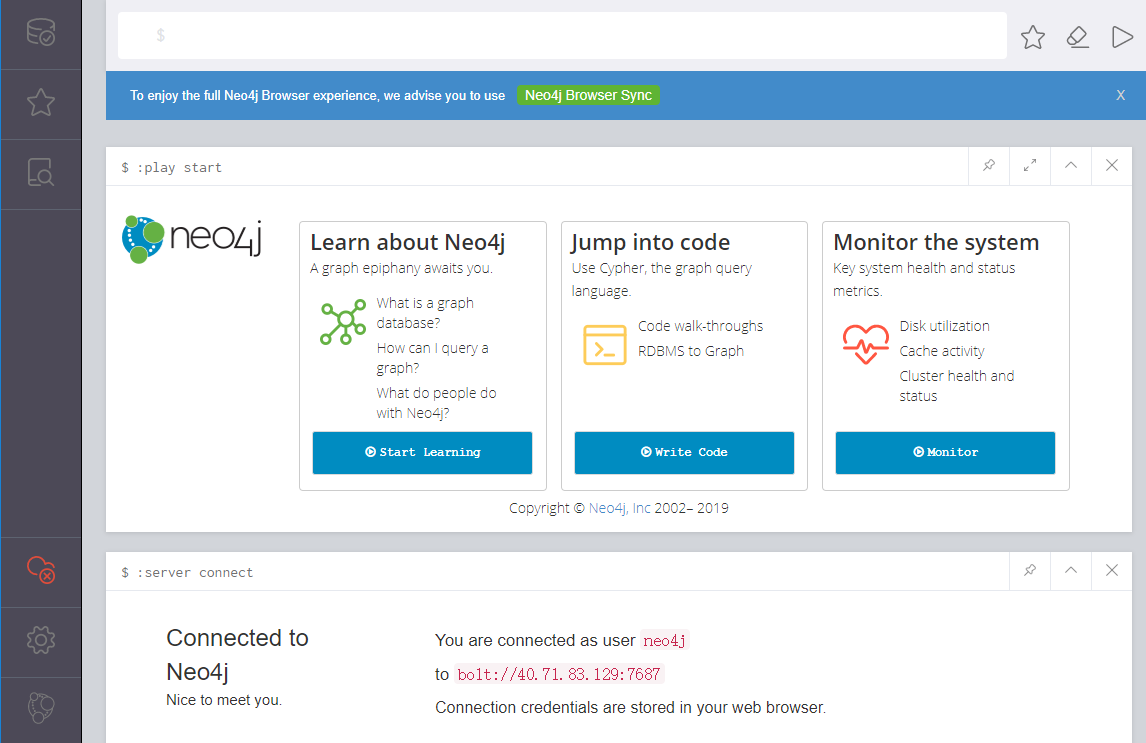Image resolution: width=1146 pixels, height=743 pixels.
Task: Favorite the current query with the star
Action: 1032,37
